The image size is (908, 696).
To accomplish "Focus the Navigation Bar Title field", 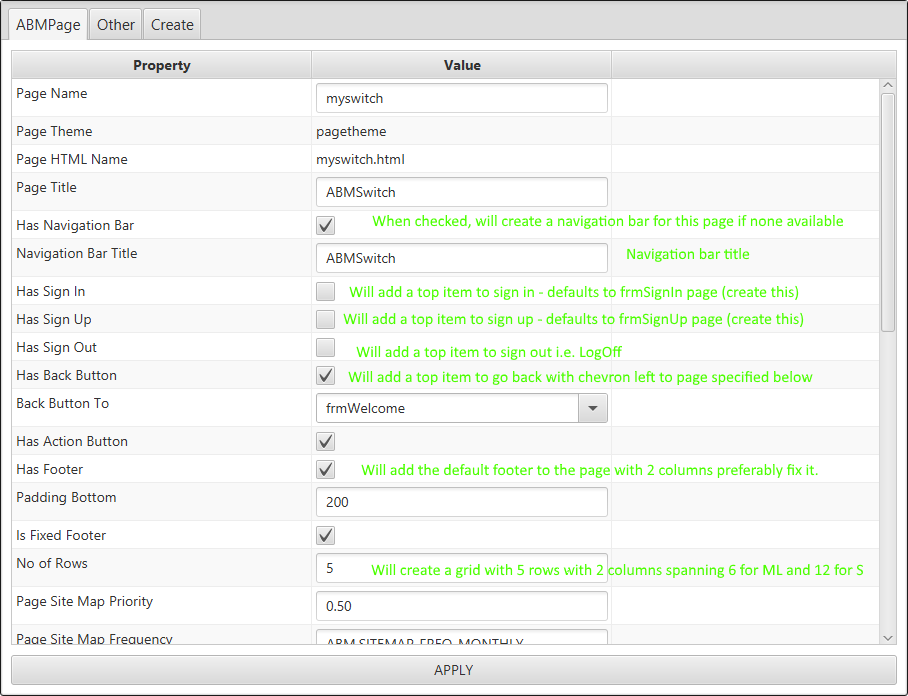I will (x=461, y=258).
